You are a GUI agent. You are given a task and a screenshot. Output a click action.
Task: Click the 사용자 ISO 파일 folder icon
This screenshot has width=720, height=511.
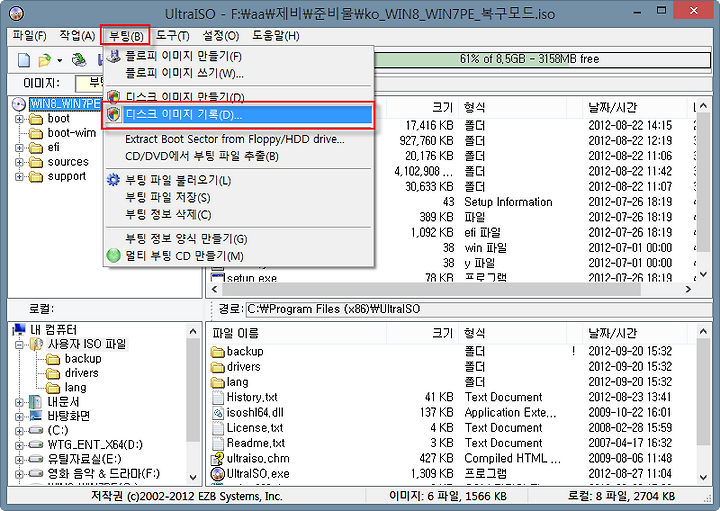coord(36,344)
